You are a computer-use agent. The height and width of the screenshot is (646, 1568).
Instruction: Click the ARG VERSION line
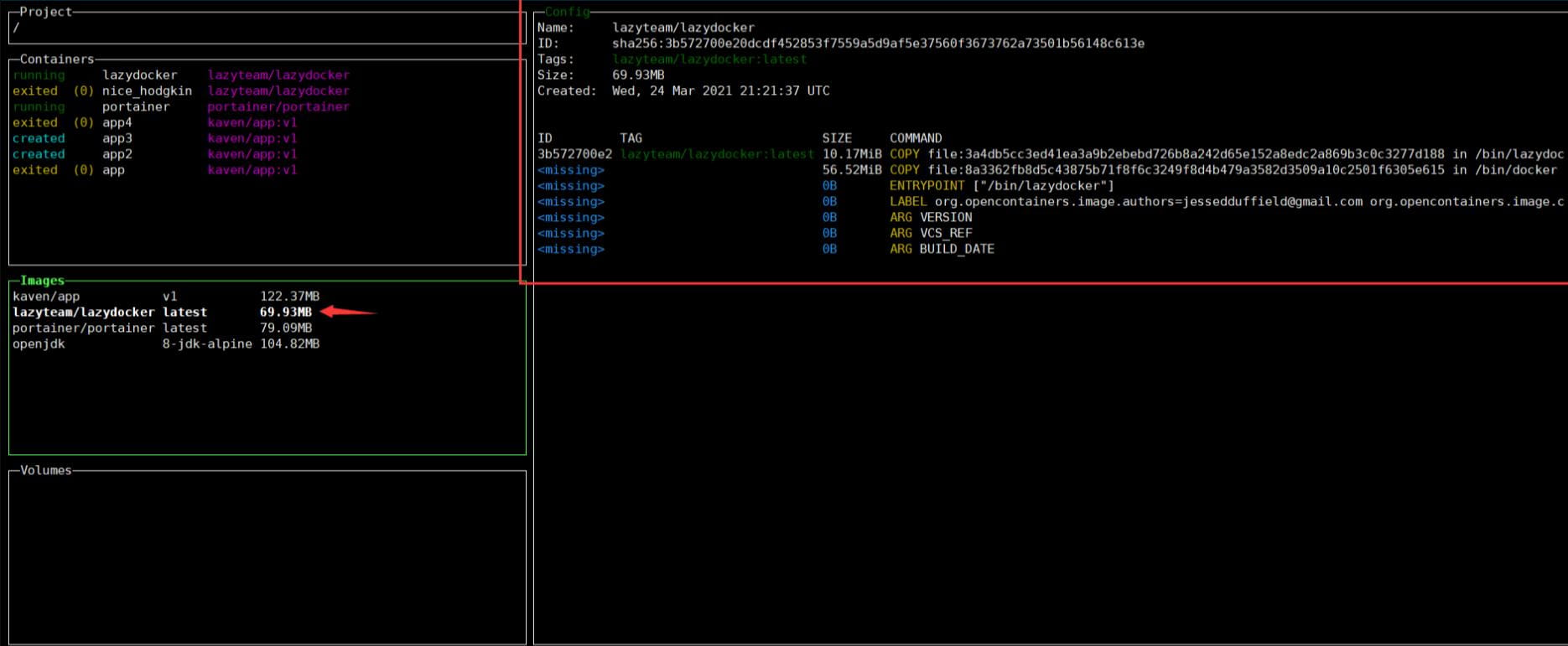tap(931, 218)
